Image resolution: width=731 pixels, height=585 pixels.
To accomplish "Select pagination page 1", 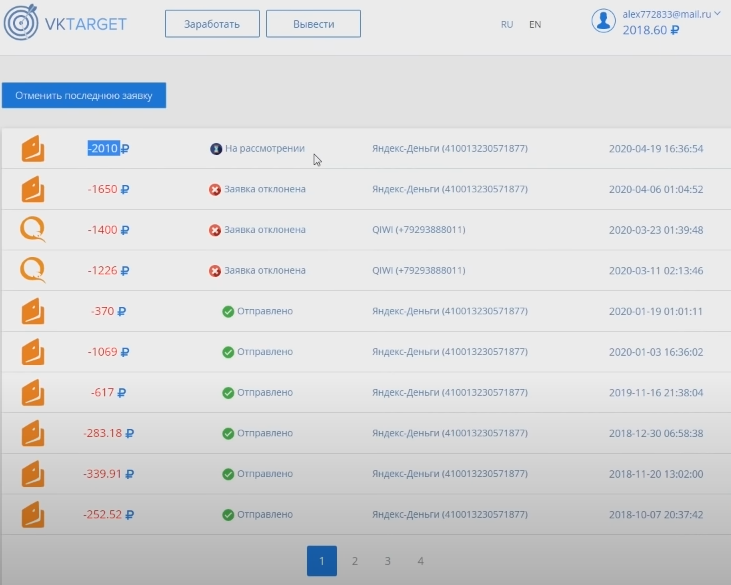I will 322,561.
